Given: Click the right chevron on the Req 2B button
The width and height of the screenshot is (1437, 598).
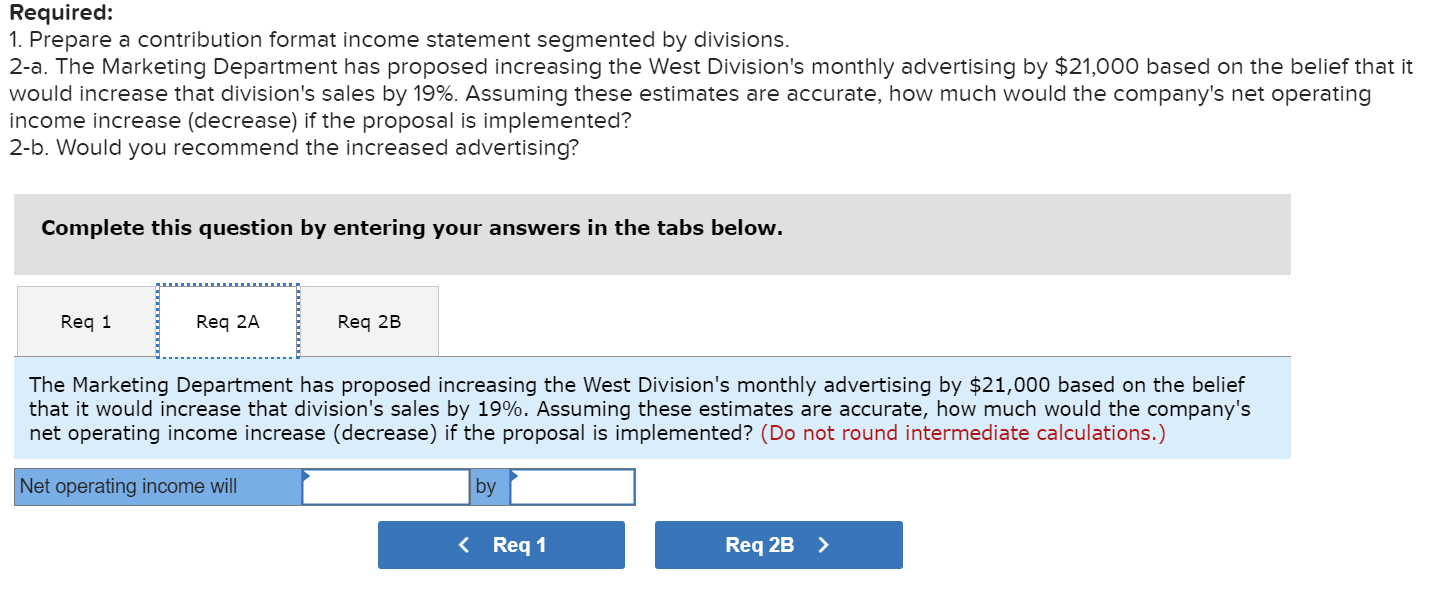Looking at the screenshot, I should [x=822, y=544].
